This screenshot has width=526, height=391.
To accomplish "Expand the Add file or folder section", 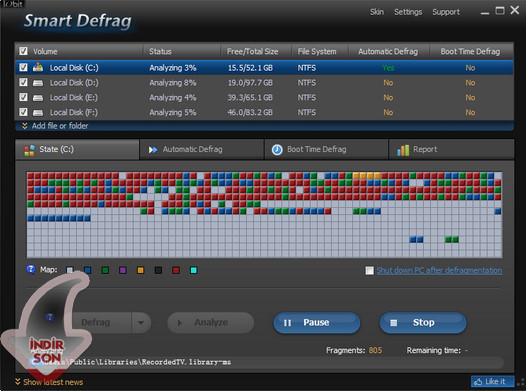I will tap(55, 126).
